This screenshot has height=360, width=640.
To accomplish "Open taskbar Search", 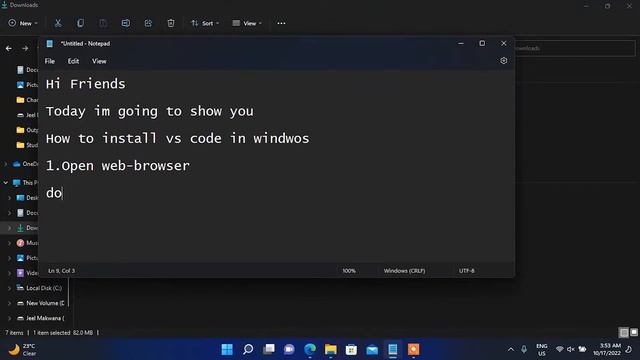I will [x=248, y=349].
